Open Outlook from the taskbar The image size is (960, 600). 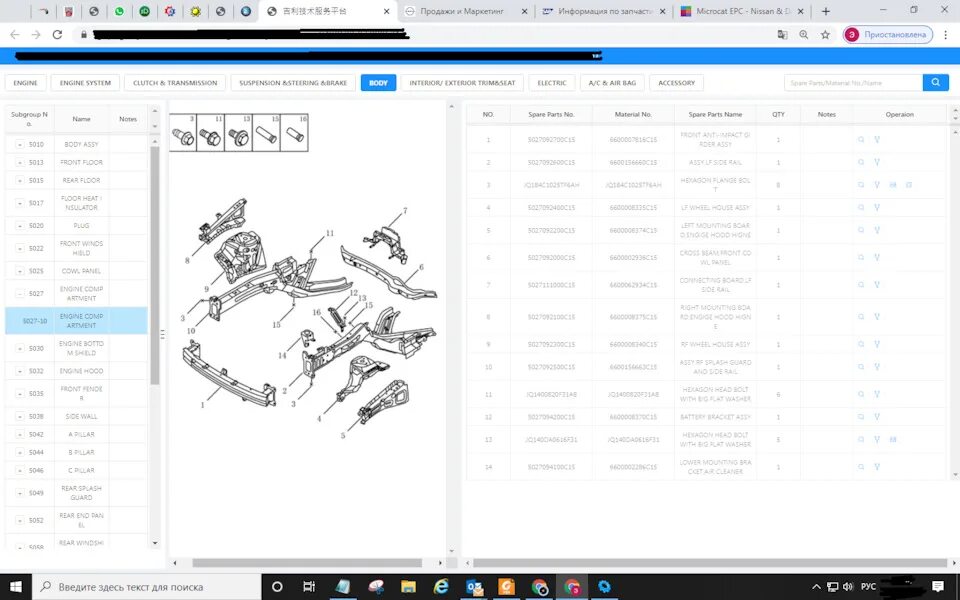point(474,587)
